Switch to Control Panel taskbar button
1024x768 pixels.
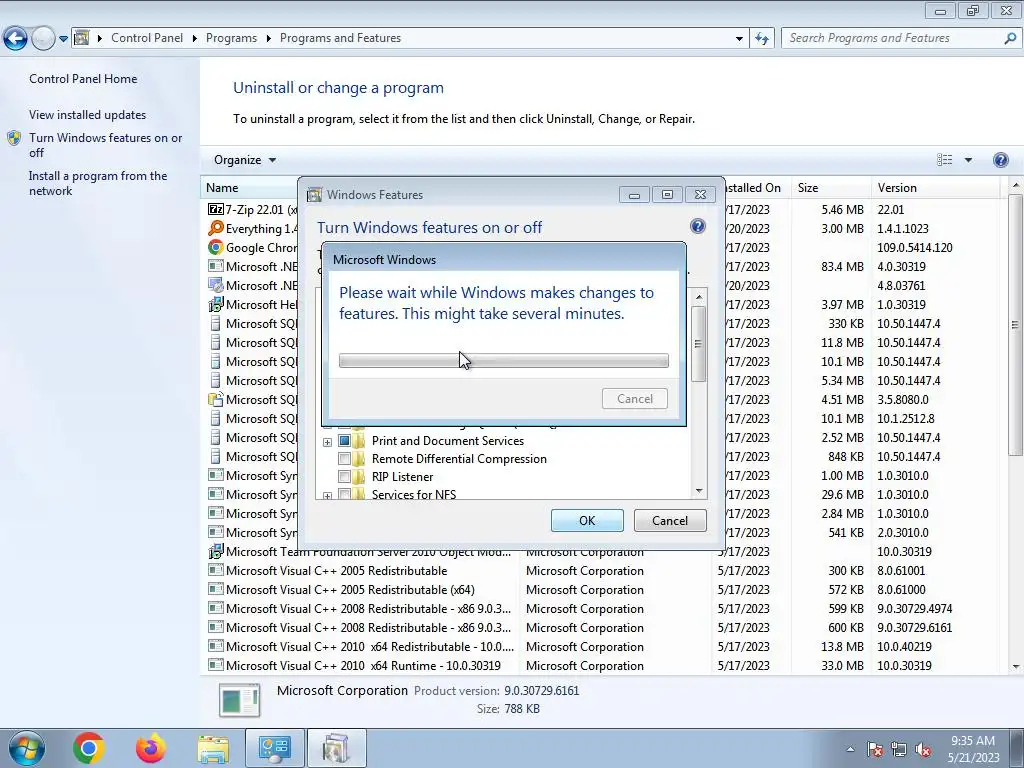pos(275,748)
